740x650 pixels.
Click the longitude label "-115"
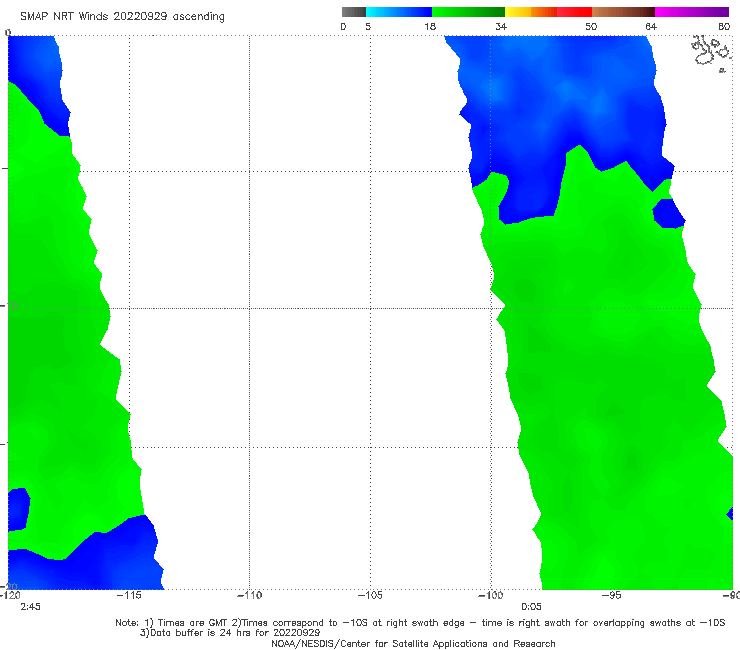point(129,595)
